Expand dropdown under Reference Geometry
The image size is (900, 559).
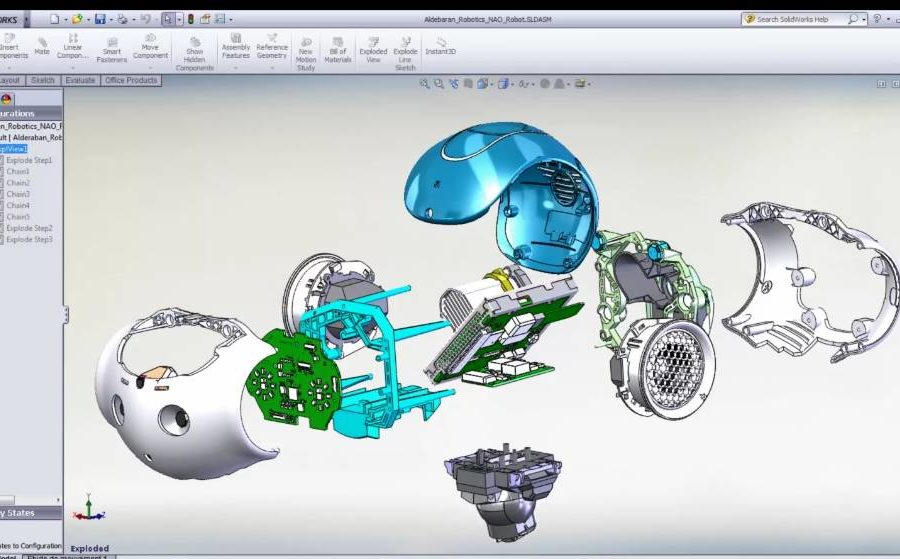click(272, 68)
